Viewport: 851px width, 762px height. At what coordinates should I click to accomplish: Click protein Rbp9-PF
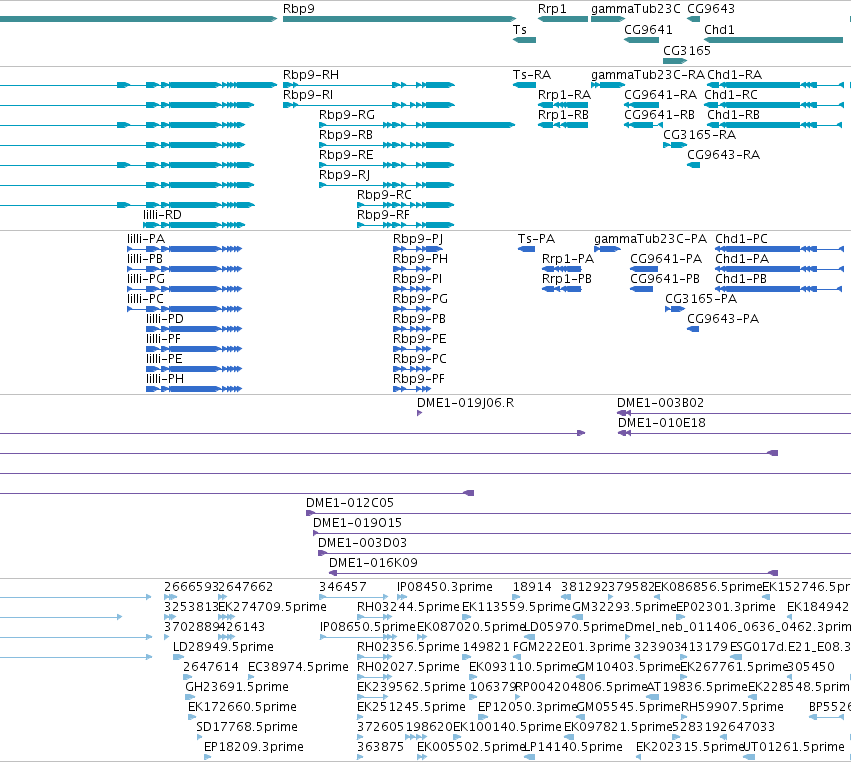(418, 379)
